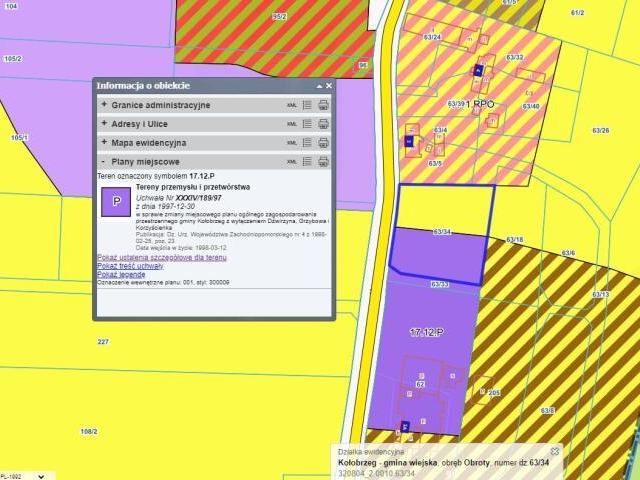640x480 pixels.
Task: Collapse the Plany miejscowe section
Action: [104, 161]
